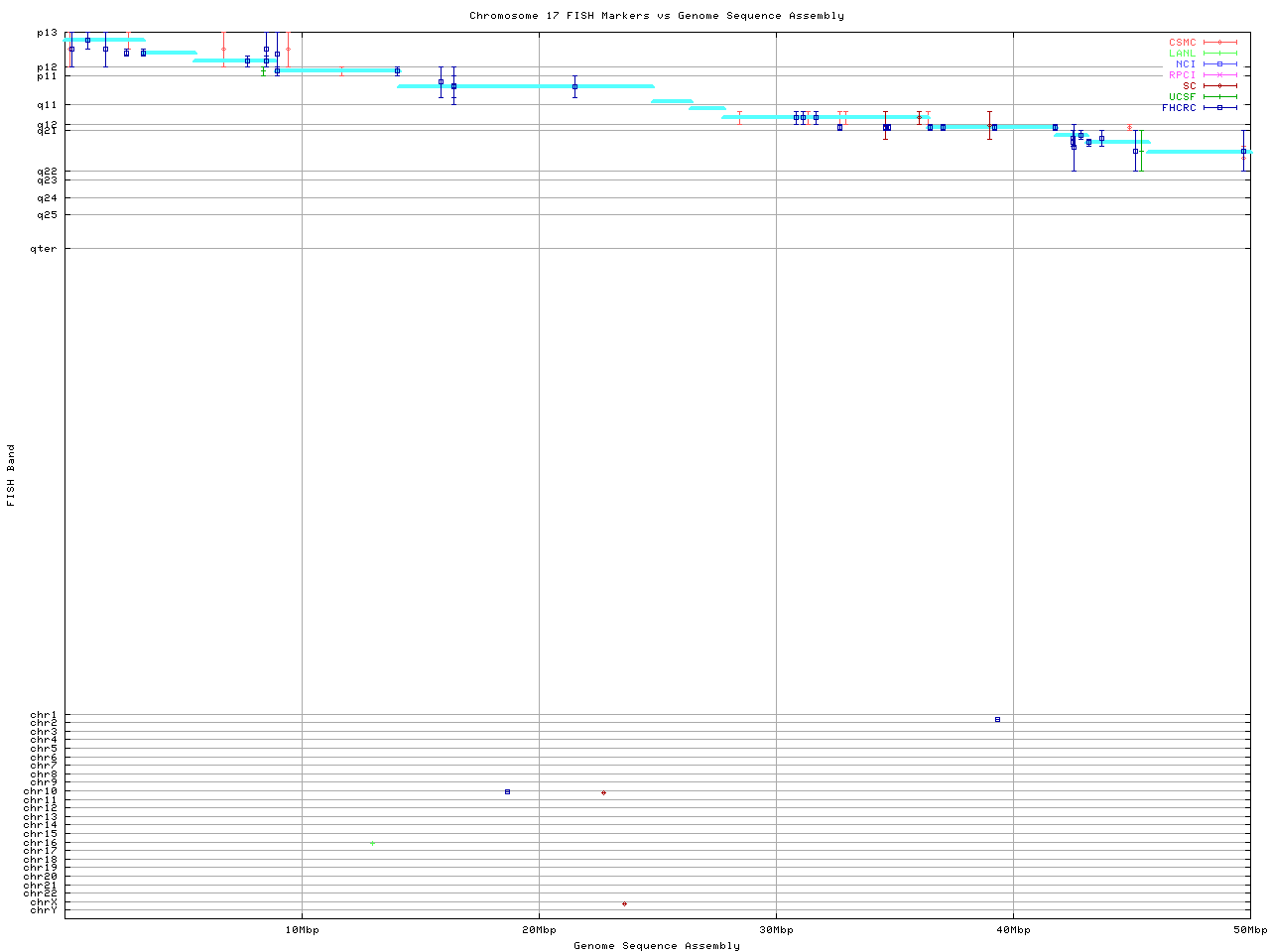
Task: Click the UCSF legend label
Action: (x=1182, y=97)
